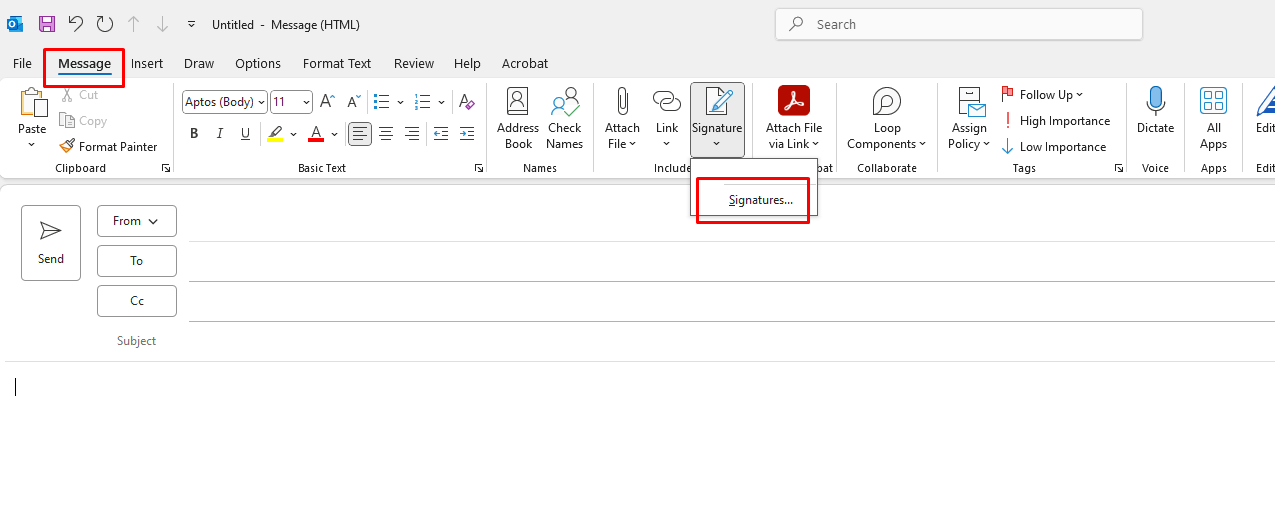Image resolution: width=1275 pixels, height=506 pixels.
Task: Click Attach File paperclip
Action: coord(622,118)
